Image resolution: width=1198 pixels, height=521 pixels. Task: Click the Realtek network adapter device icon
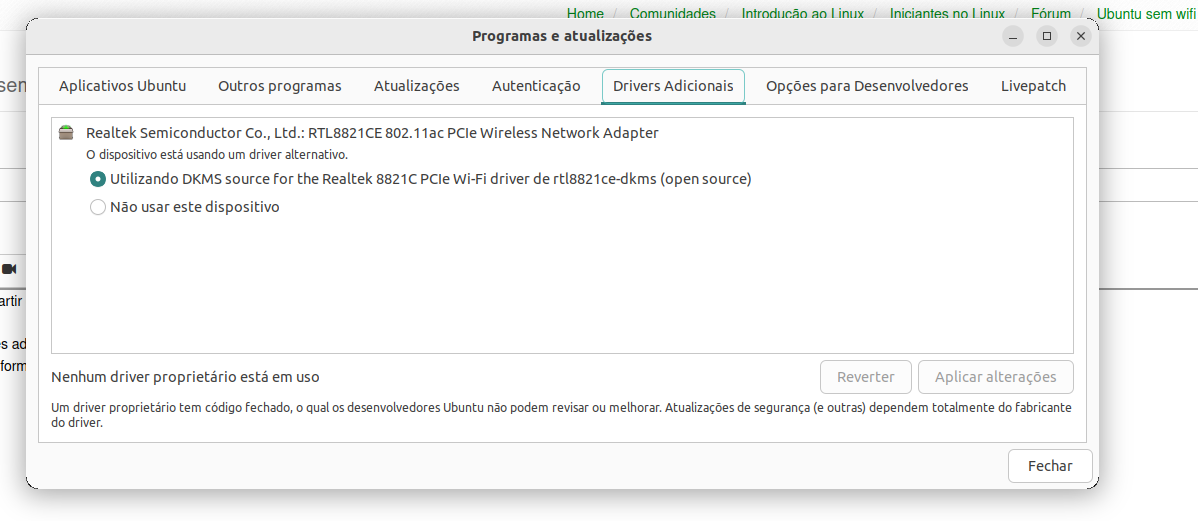tap(66, 133)
